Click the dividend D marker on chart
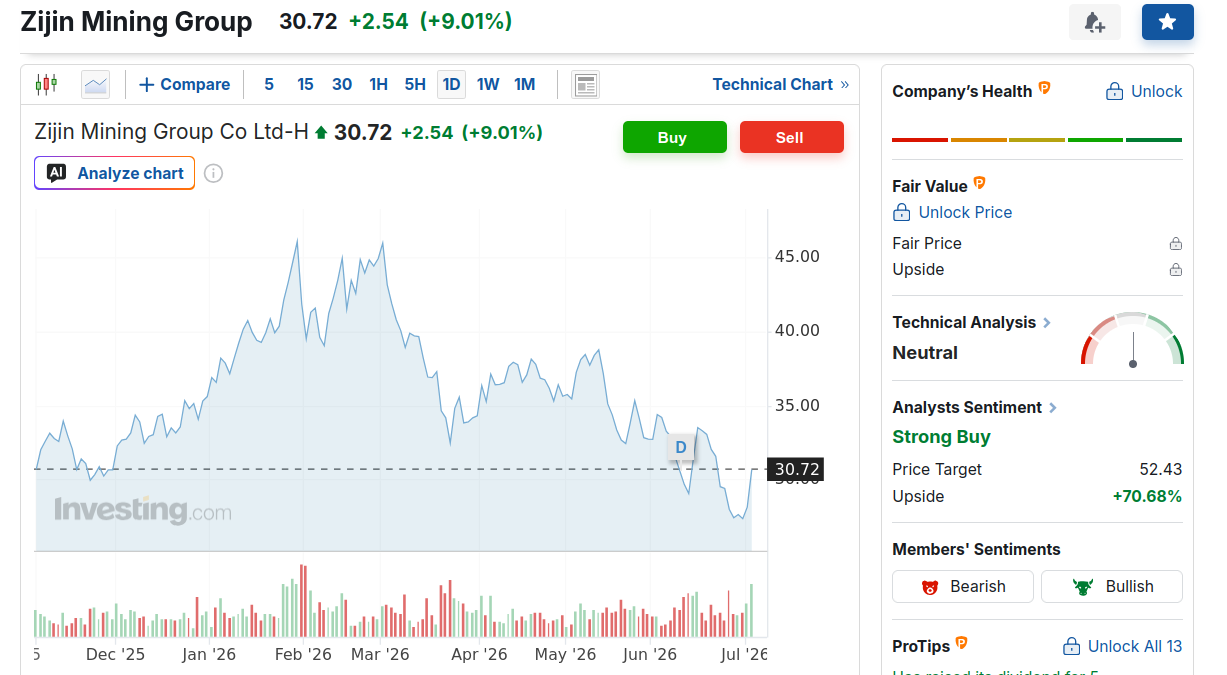Viewport: 1227px width, 675px height. coord(681,447)
